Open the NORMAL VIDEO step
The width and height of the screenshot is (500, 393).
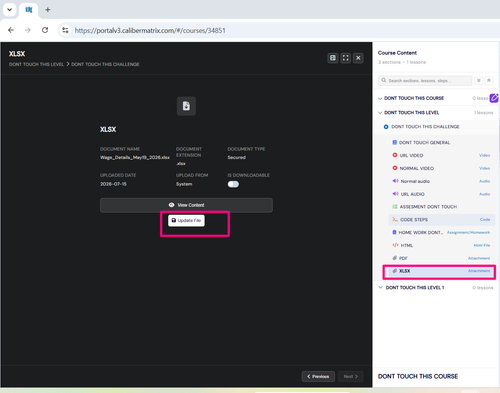click(x=442, y=168)
